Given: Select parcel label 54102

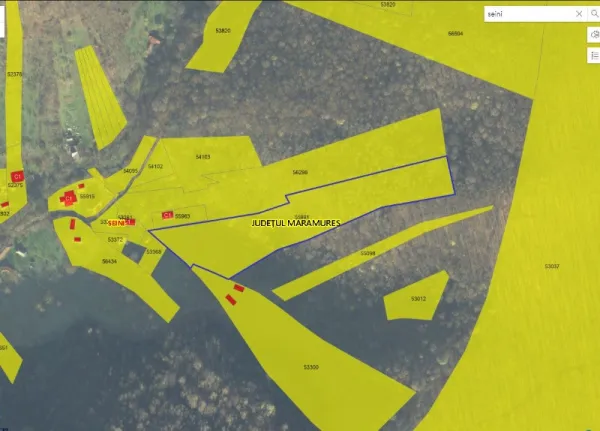Looking at the screenshot, I should pos(155,167).
